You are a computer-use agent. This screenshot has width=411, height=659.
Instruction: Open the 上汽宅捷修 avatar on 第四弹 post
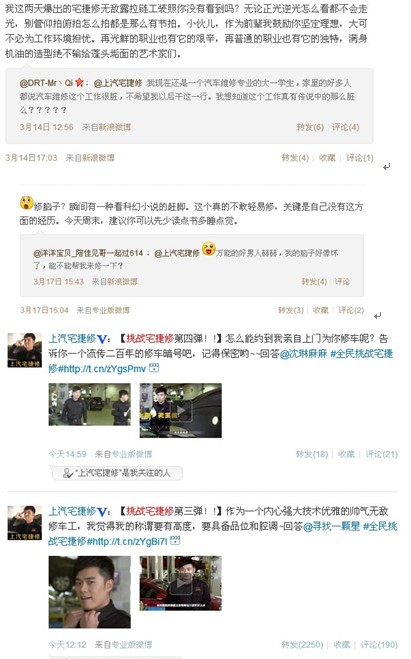pyautogui.click(x=25, y=350)
